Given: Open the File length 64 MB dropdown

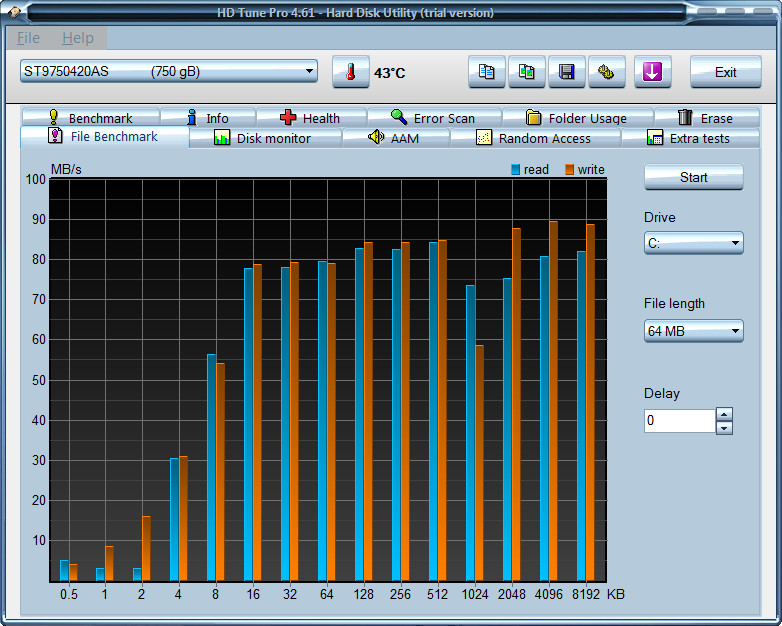Looking at the screenshot, I should coord(693,331).
